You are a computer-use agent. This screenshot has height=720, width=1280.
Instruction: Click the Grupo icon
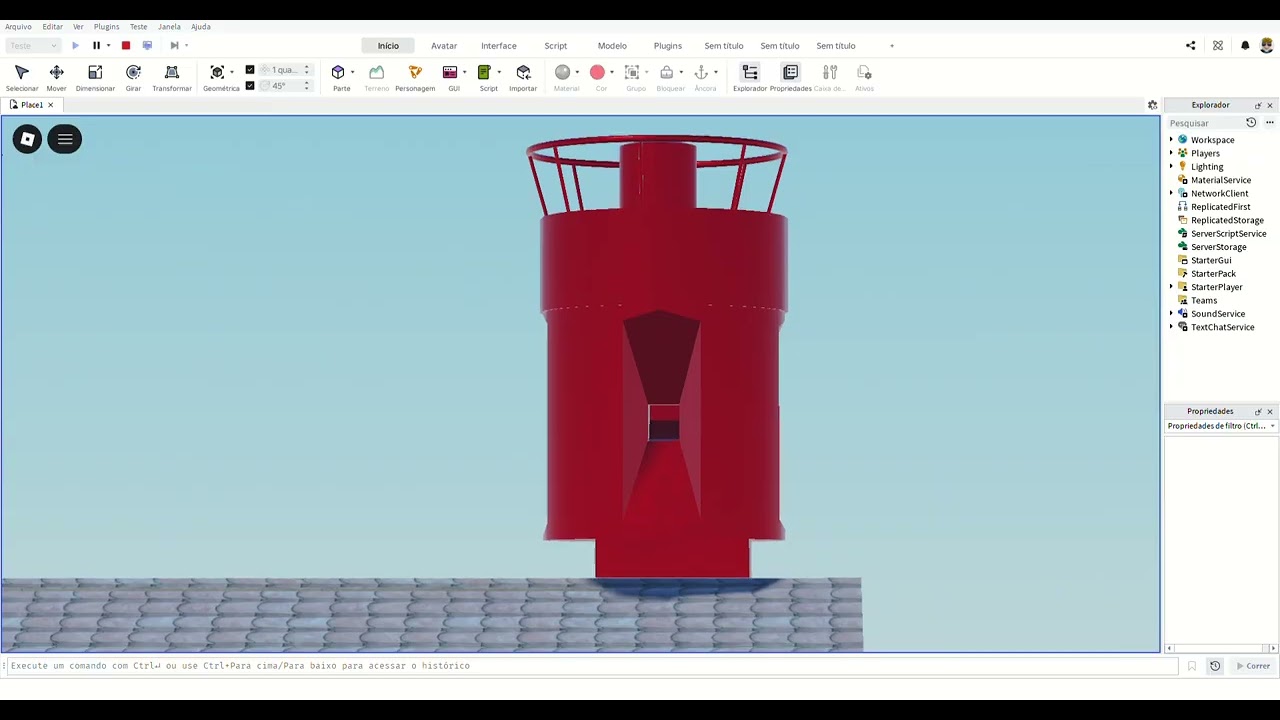point(632,72)
